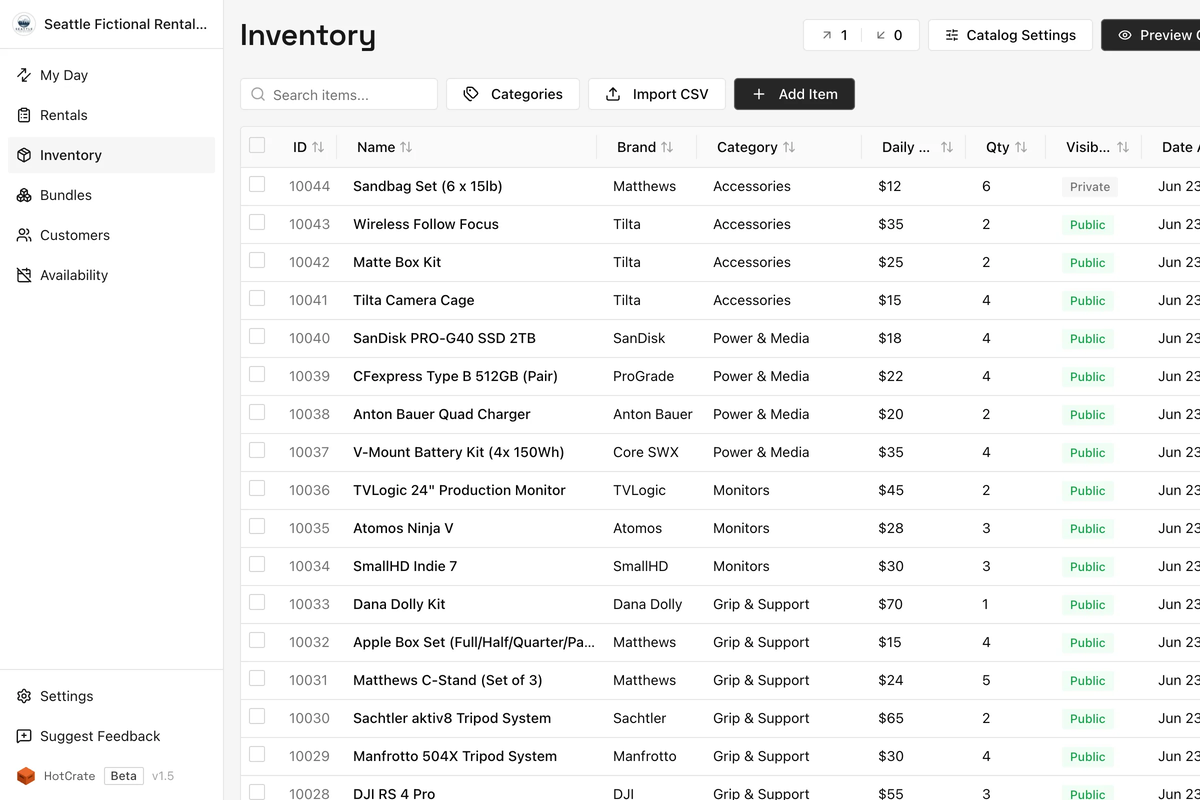
Task: Select the Bundles icon in sidebar
Action: click(x=24, y=195)
